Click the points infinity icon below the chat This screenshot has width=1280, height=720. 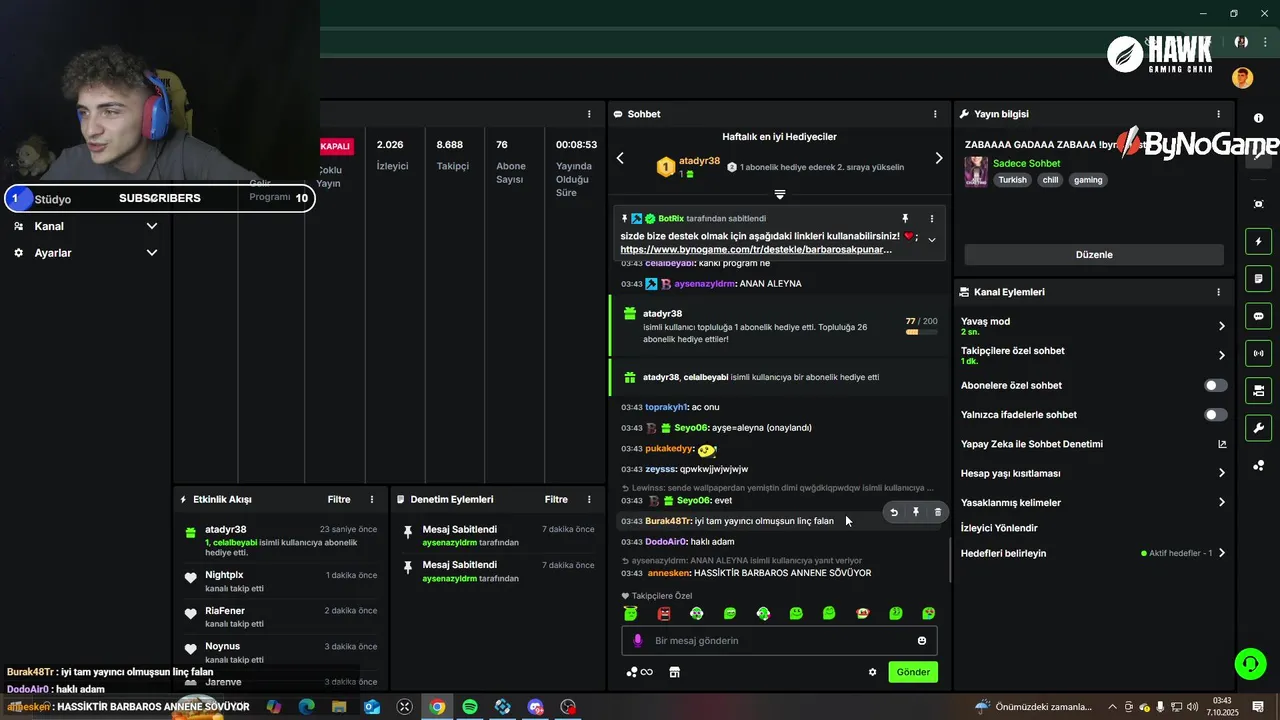(x=639, y=672)
